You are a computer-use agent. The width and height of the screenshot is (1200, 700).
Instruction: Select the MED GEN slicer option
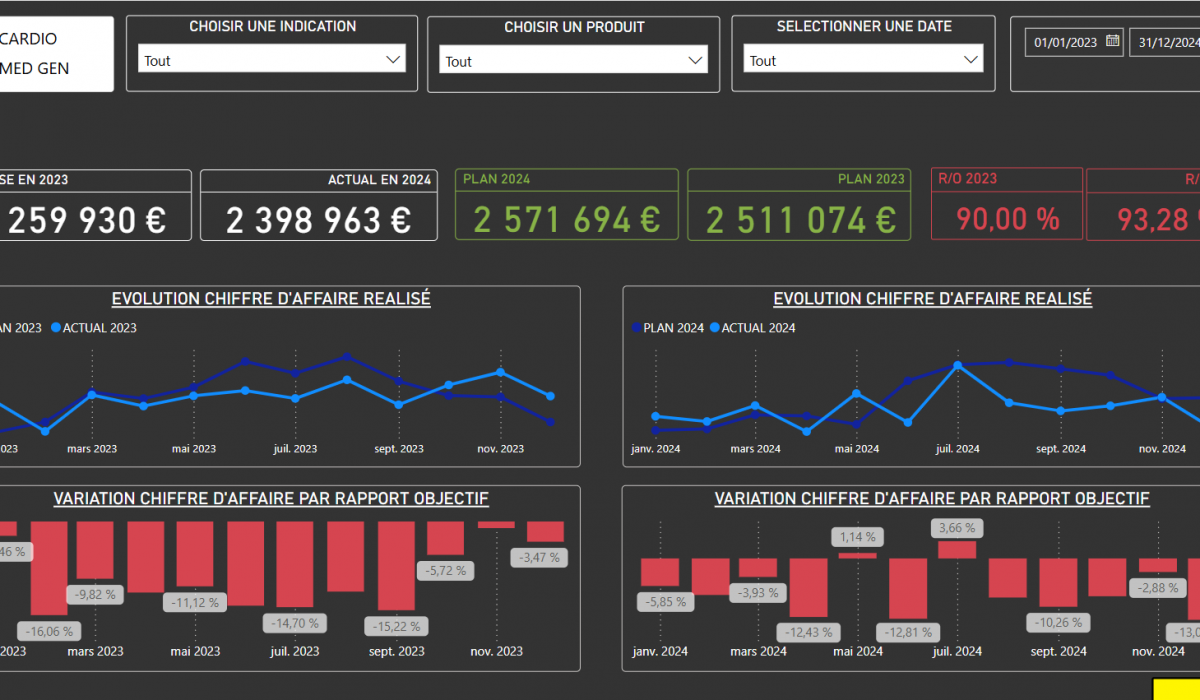pyautogui.click(x=35, y=69)
